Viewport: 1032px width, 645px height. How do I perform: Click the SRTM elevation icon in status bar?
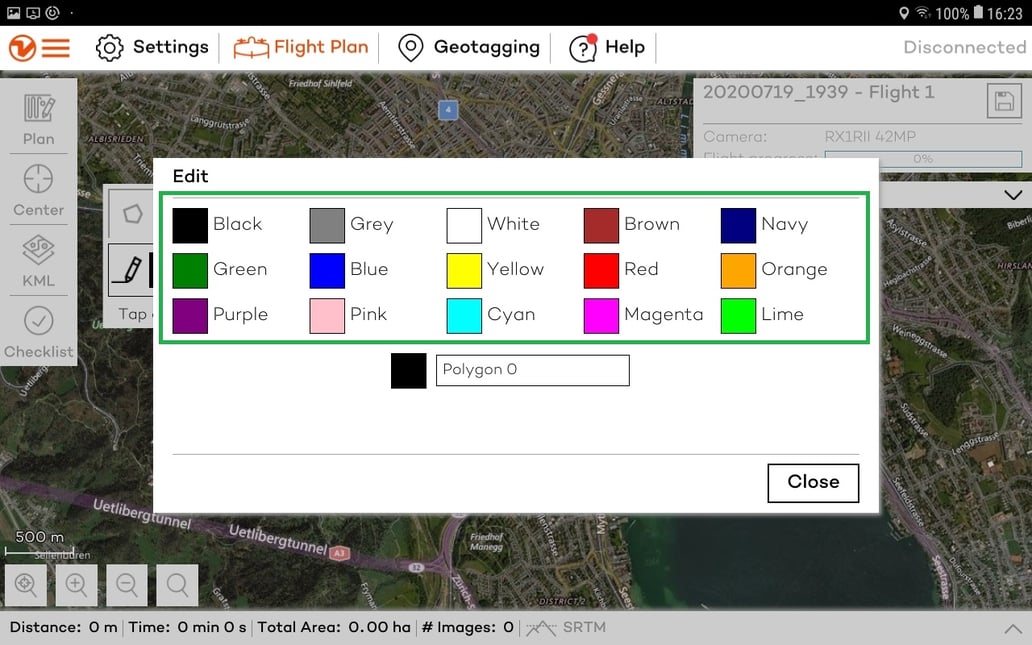(540, 628)
